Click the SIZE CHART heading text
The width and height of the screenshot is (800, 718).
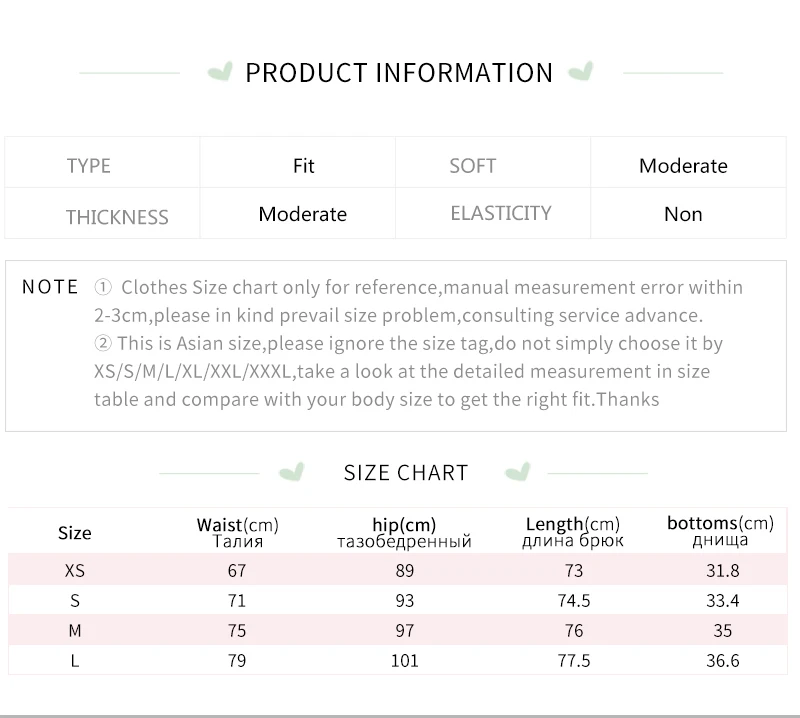click(406, 473)
